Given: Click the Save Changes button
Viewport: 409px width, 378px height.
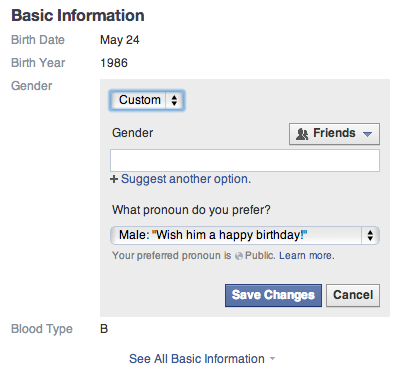Looking at the screenshot, I should [x=273, y=295].
